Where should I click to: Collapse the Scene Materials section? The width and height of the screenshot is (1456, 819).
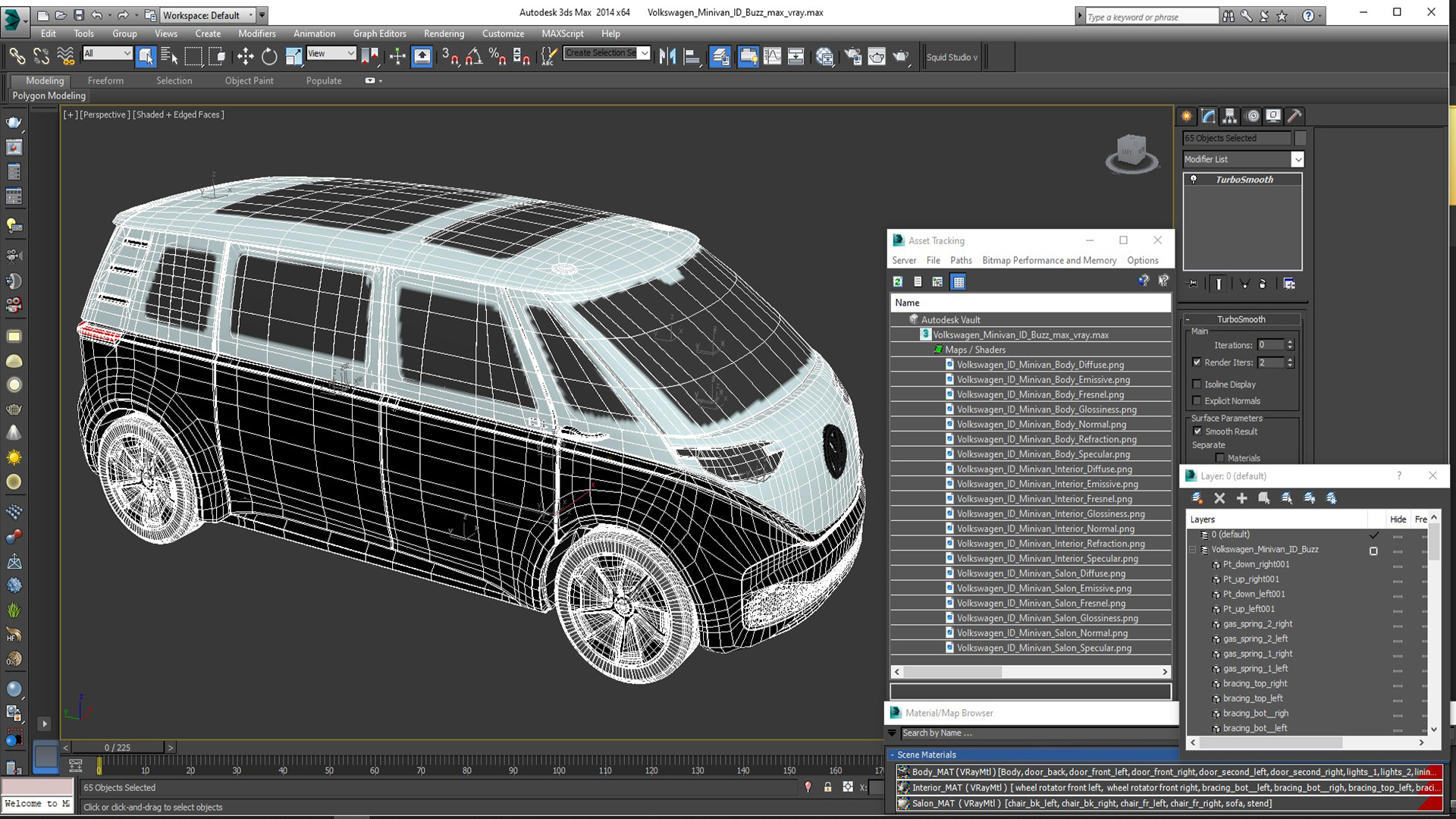click(x=893, y=755)
